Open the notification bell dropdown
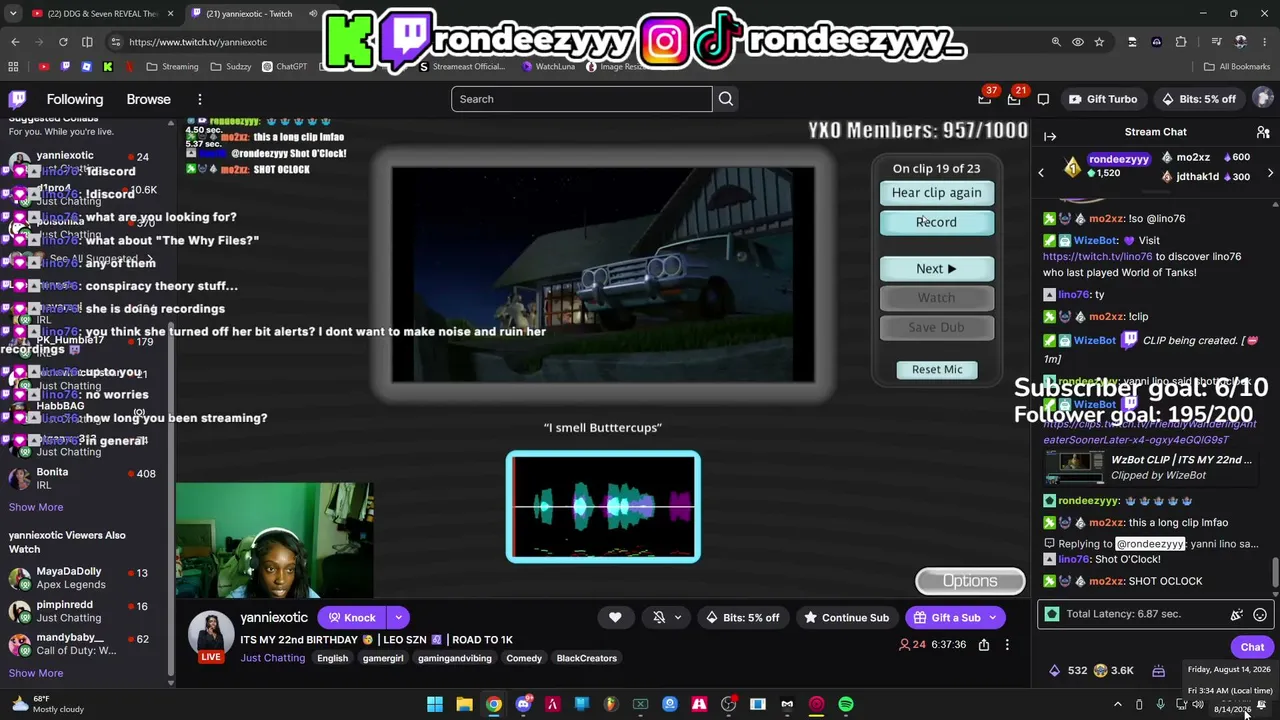 666,618
